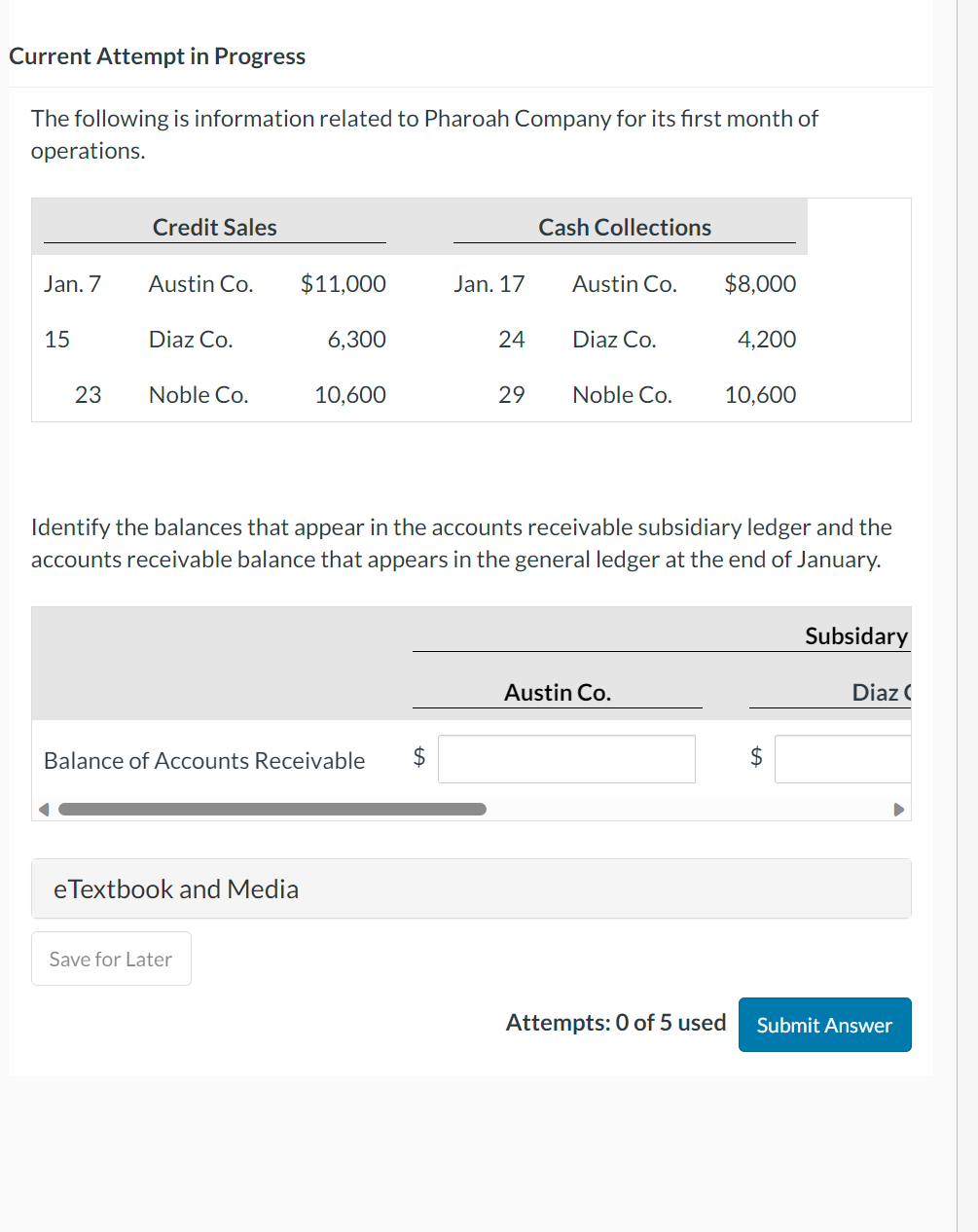This screenshot has width=978, height=1232.
Task: Select the partially visible Diaz Co. balance input
Action: [x=843, y=759]
